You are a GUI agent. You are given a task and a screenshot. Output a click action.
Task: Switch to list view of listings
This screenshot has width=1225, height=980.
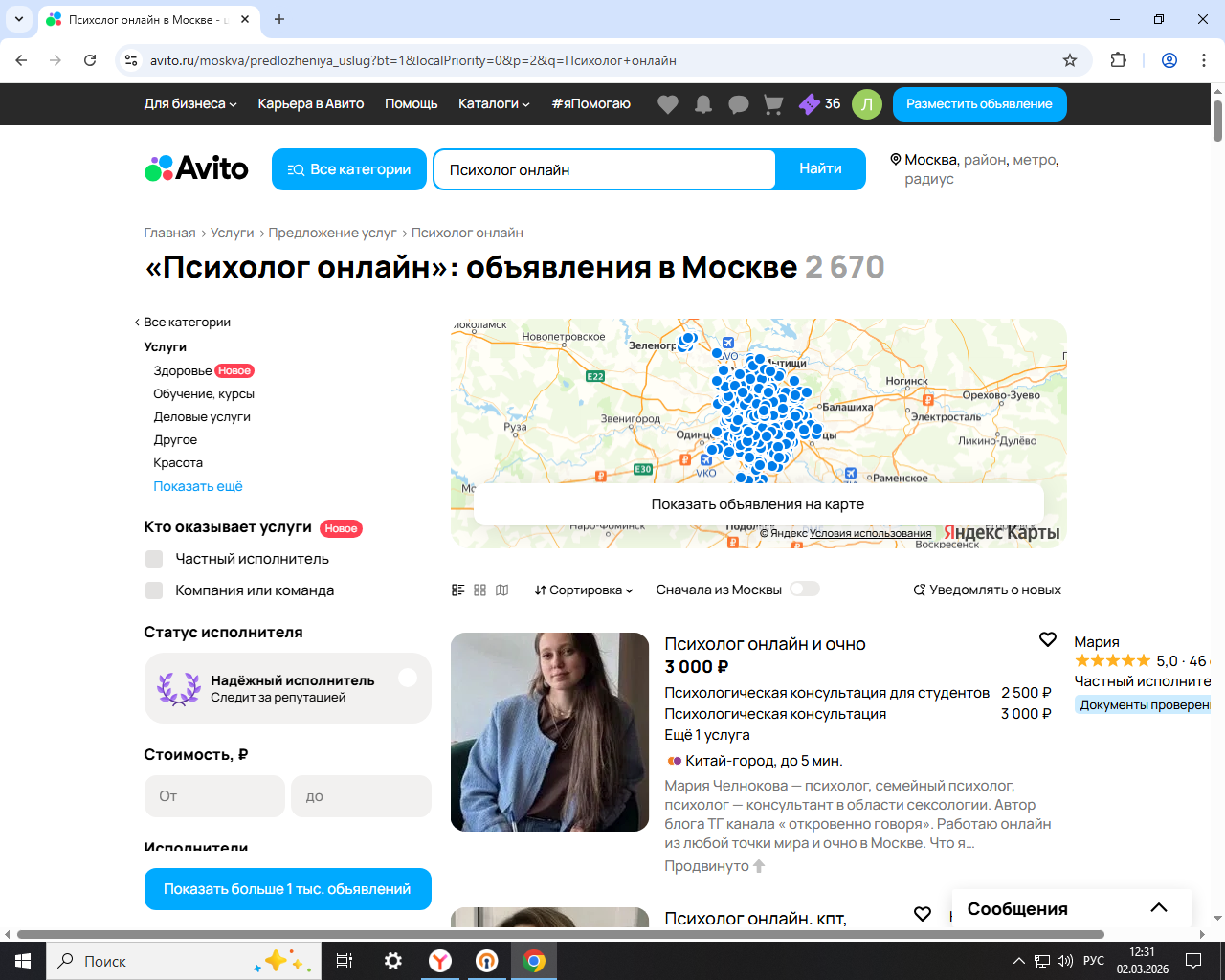coord(458,590)
